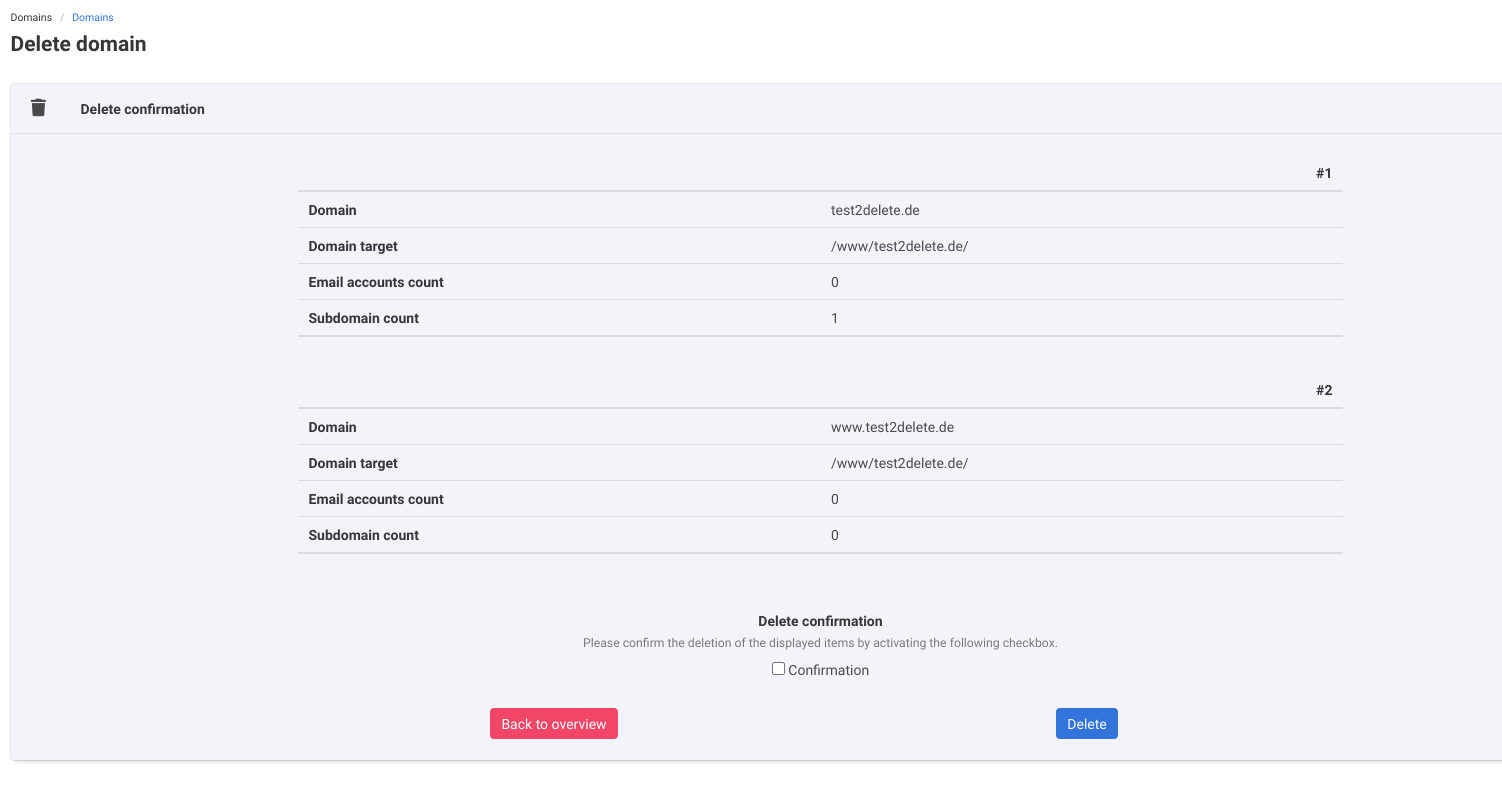This screenshot has width=1502, height=786.
Task: Click the trash can icon
Action: tap(38, 108)
